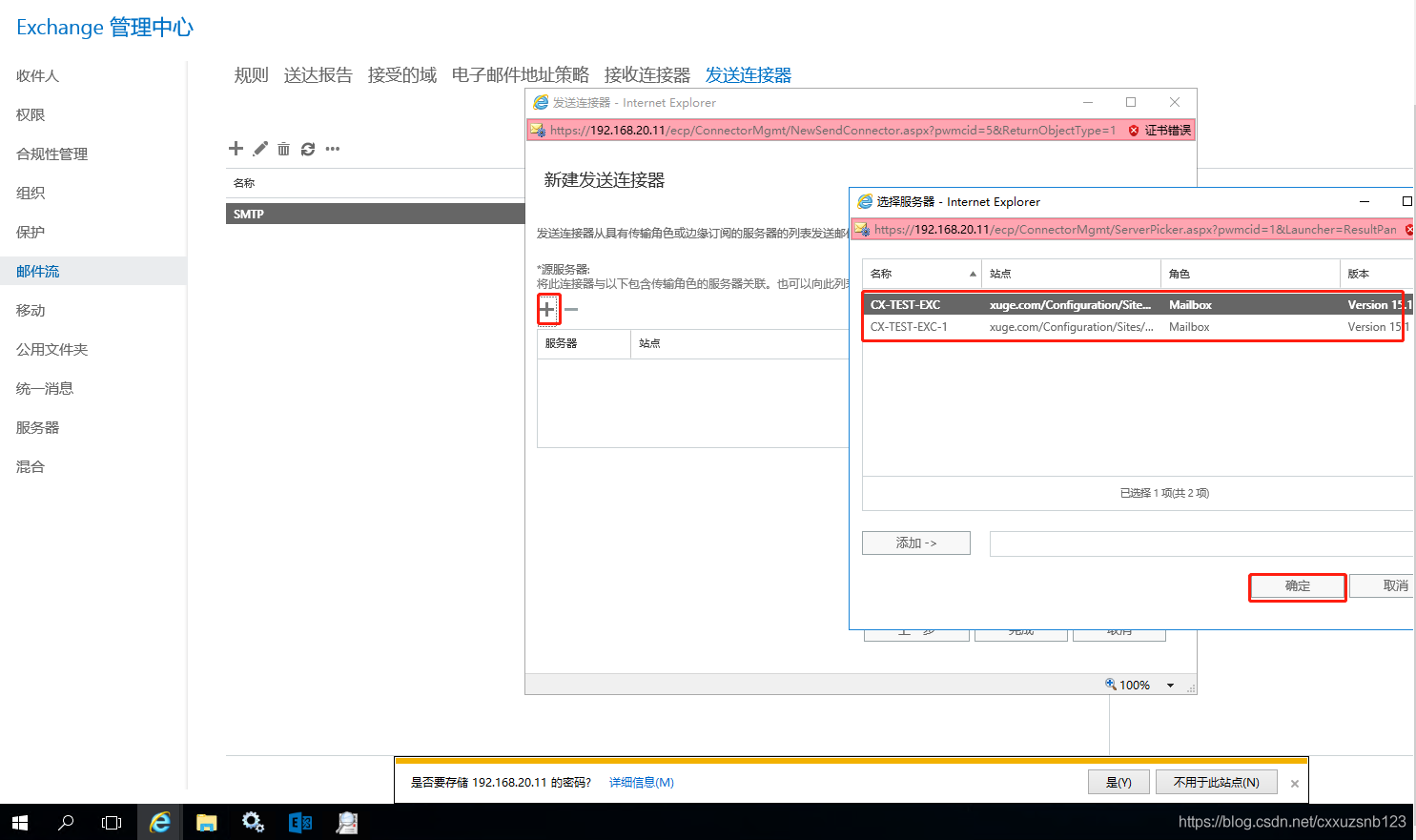Screen dimensions: 1416x840
Task: Open 详细信息(M) link
Action: (x=642, y=783)
